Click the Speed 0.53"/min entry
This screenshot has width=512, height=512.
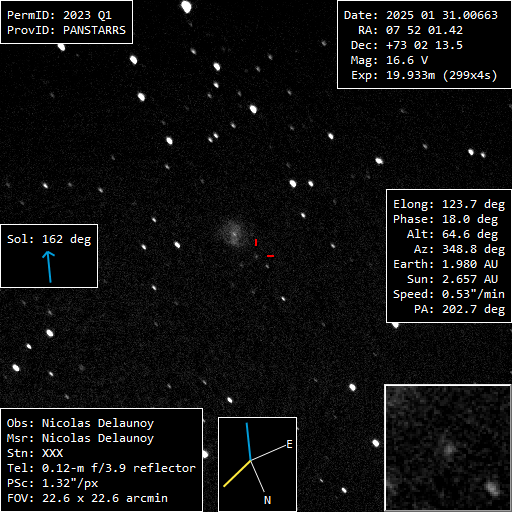click(449, 294)
